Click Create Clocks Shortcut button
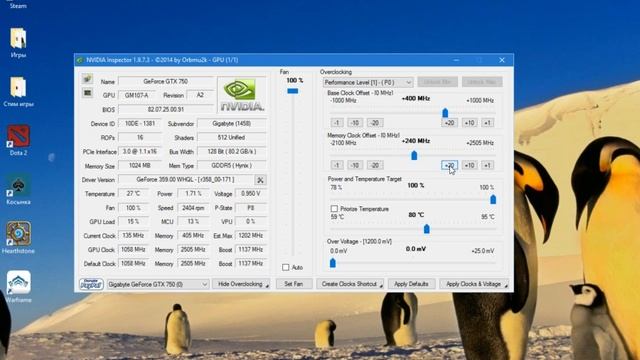 point(350,284)
